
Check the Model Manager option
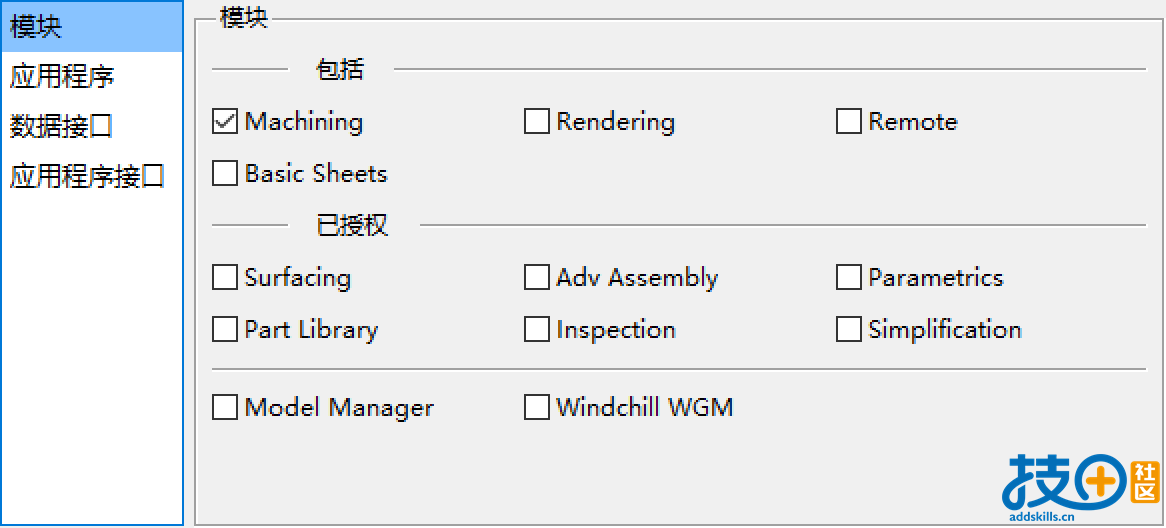click(225, 408)
